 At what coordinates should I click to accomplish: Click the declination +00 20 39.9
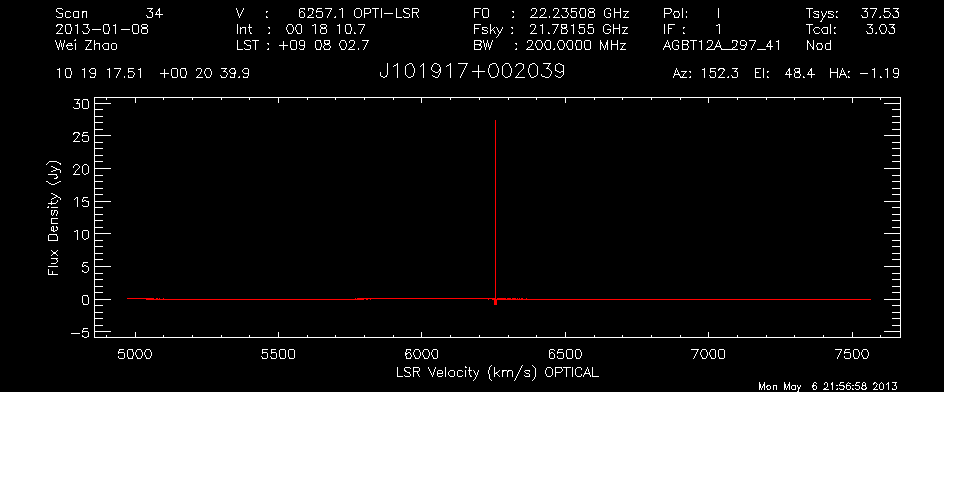(x=204, y=74)
